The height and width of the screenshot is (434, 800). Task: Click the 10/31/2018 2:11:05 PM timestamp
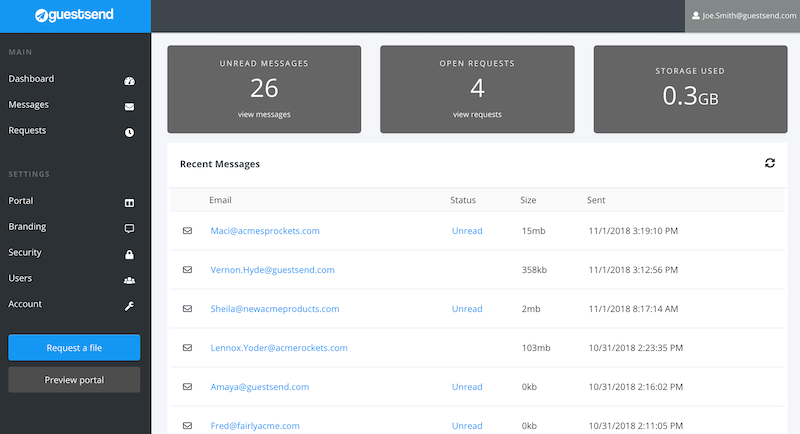[636, 426]
